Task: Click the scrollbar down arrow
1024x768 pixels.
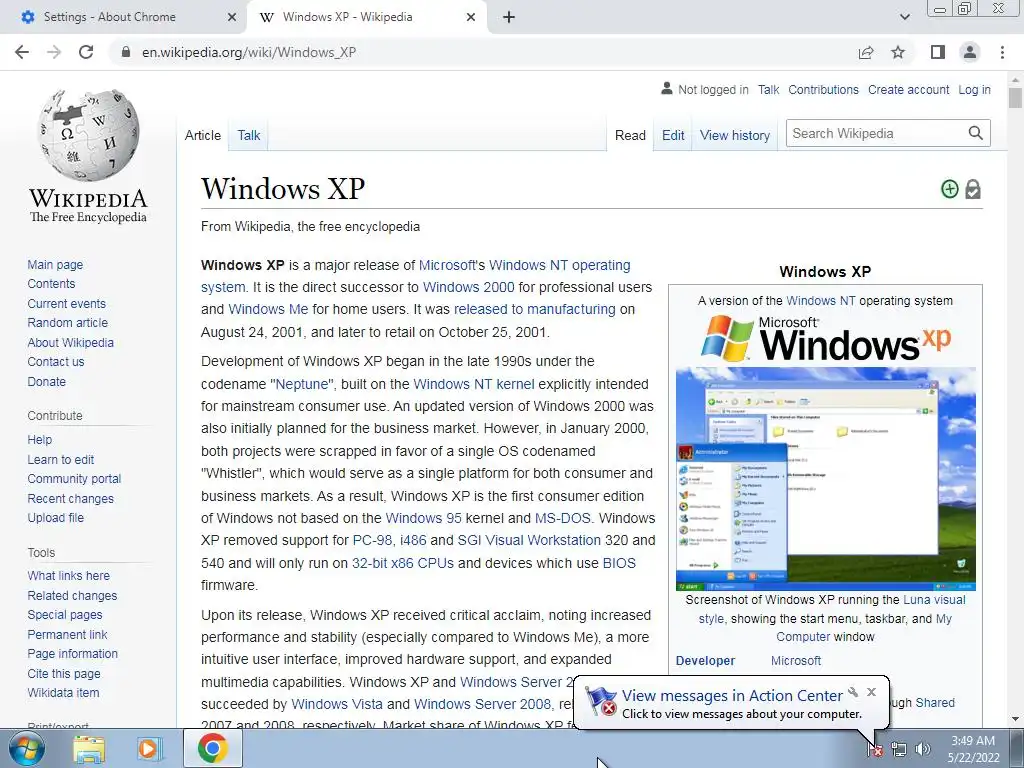Action: coord(1015,720)
